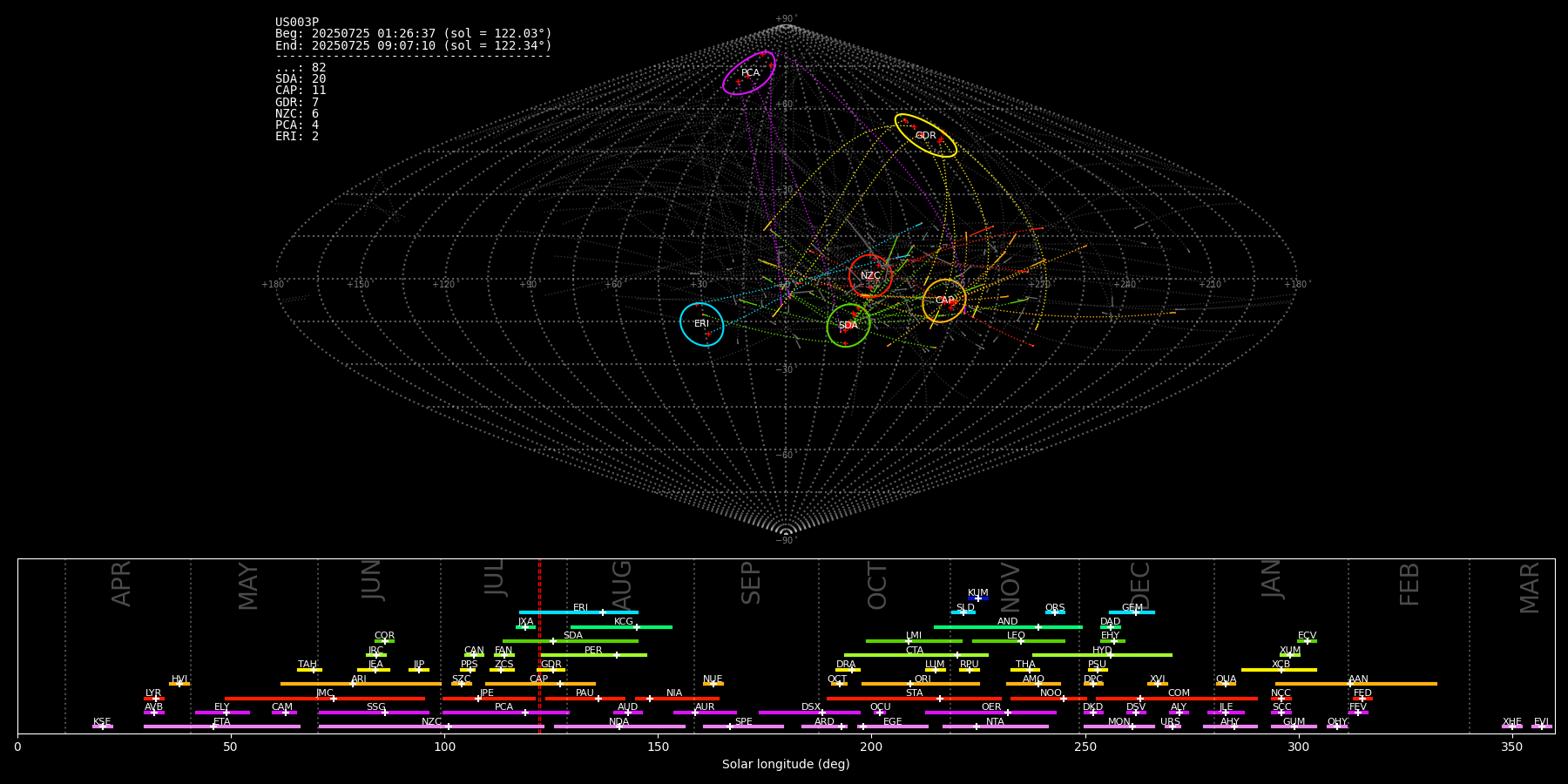Click the green SDA radiant circle on sky map

(x=848, y=326)
